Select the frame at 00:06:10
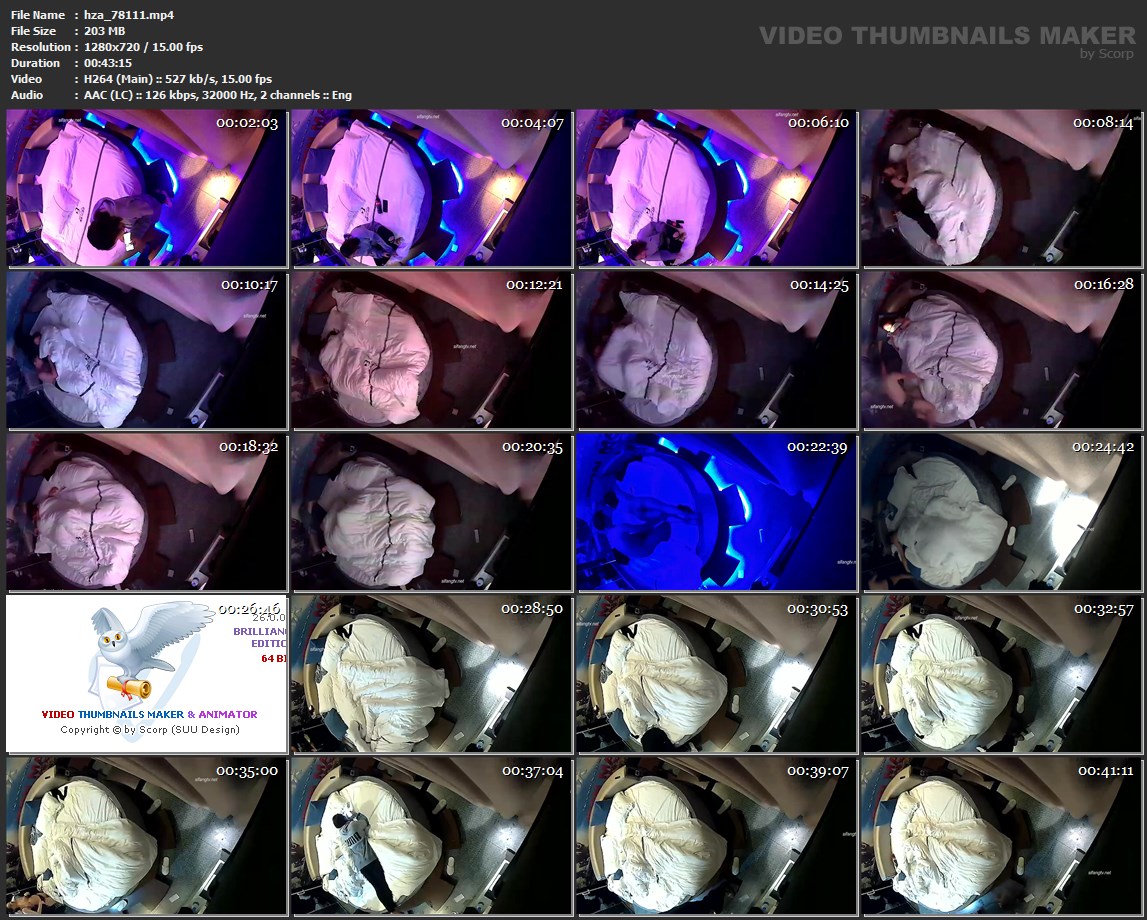This screenshot has width=1147, height=920. (x=716, y=188)
